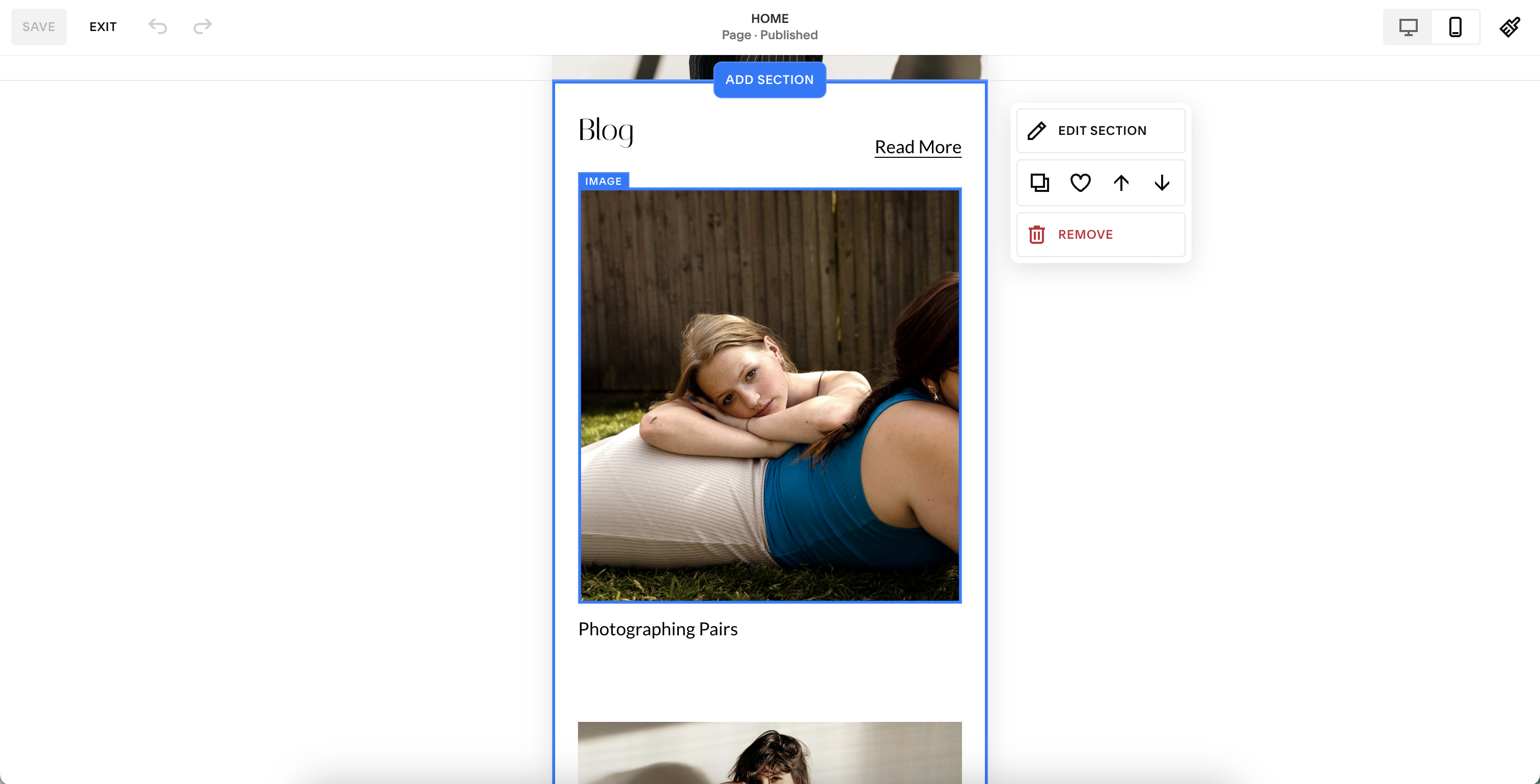Select the Blog heading text
Screen dimensions: 1540x784
tap(606, 130)
